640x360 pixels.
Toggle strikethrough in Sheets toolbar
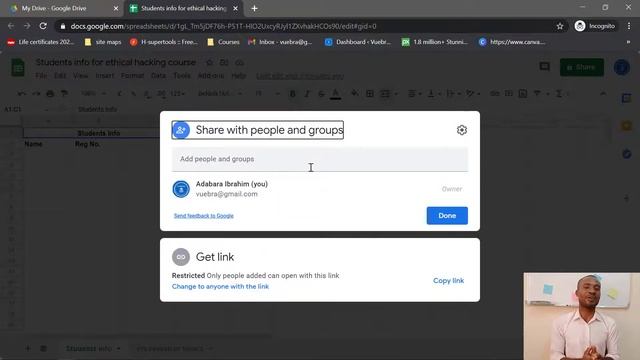click(x=321, y=94)
